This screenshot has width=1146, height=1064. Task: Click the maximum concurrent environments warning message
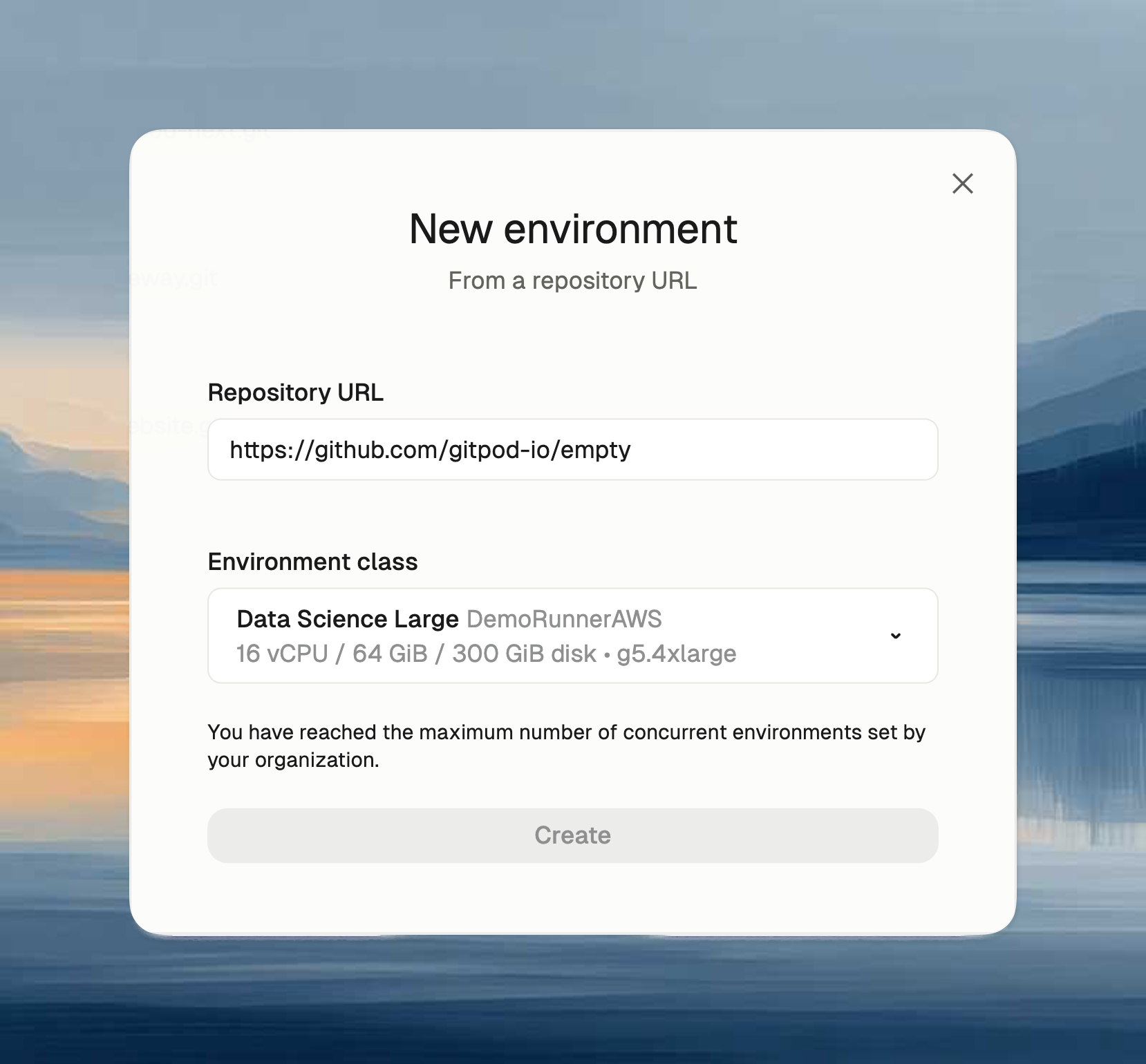click(x=566, y=745)
